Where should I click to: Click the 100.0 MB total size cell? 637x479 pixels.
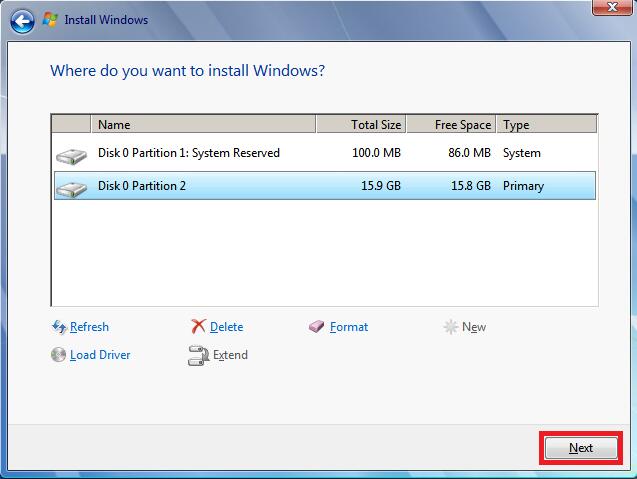377,153
